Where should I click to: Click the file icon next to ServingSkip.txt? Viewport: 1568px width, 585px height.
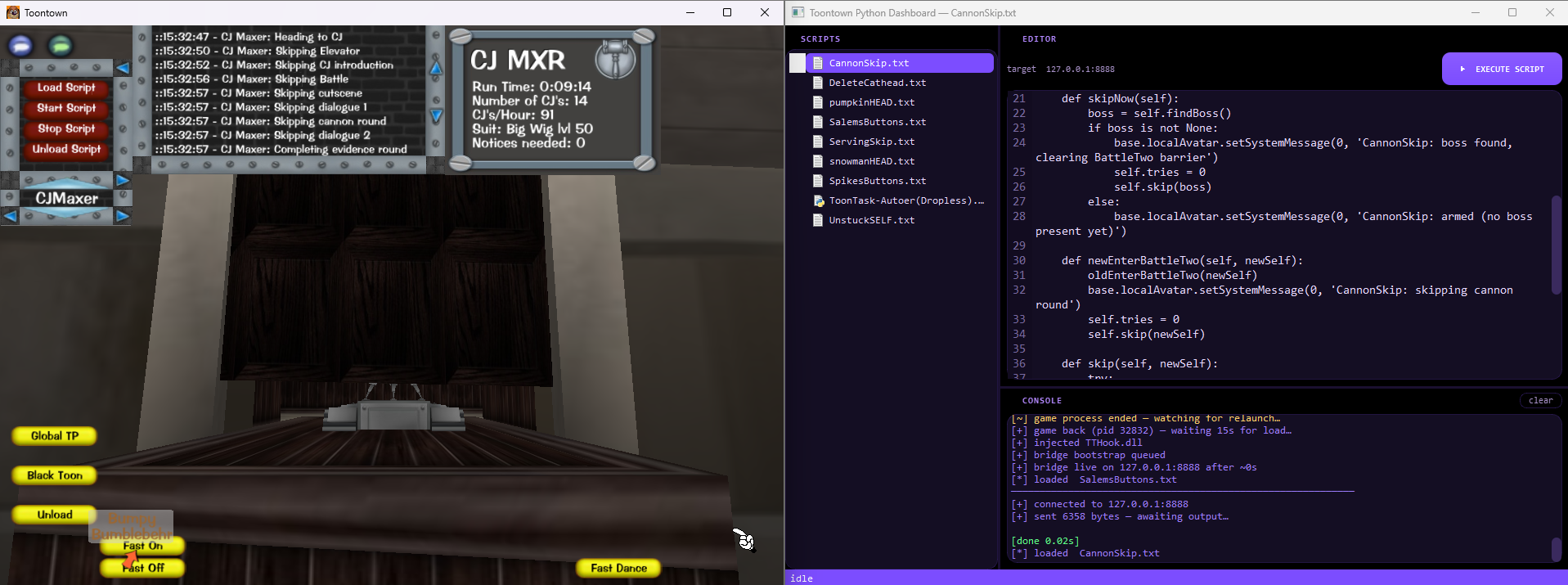[817, 142]
